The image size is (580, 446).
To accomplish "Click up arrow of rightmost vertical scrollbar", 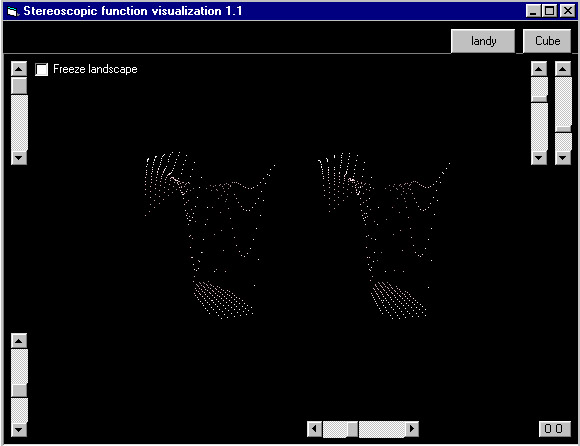I will 563,69.
